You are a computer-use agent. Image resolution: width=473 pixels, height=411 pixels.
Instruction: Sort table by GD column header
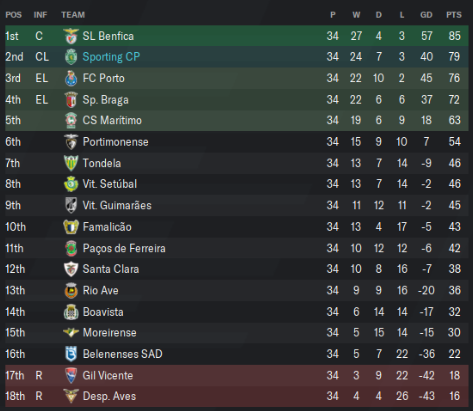(x=426, y=15)
